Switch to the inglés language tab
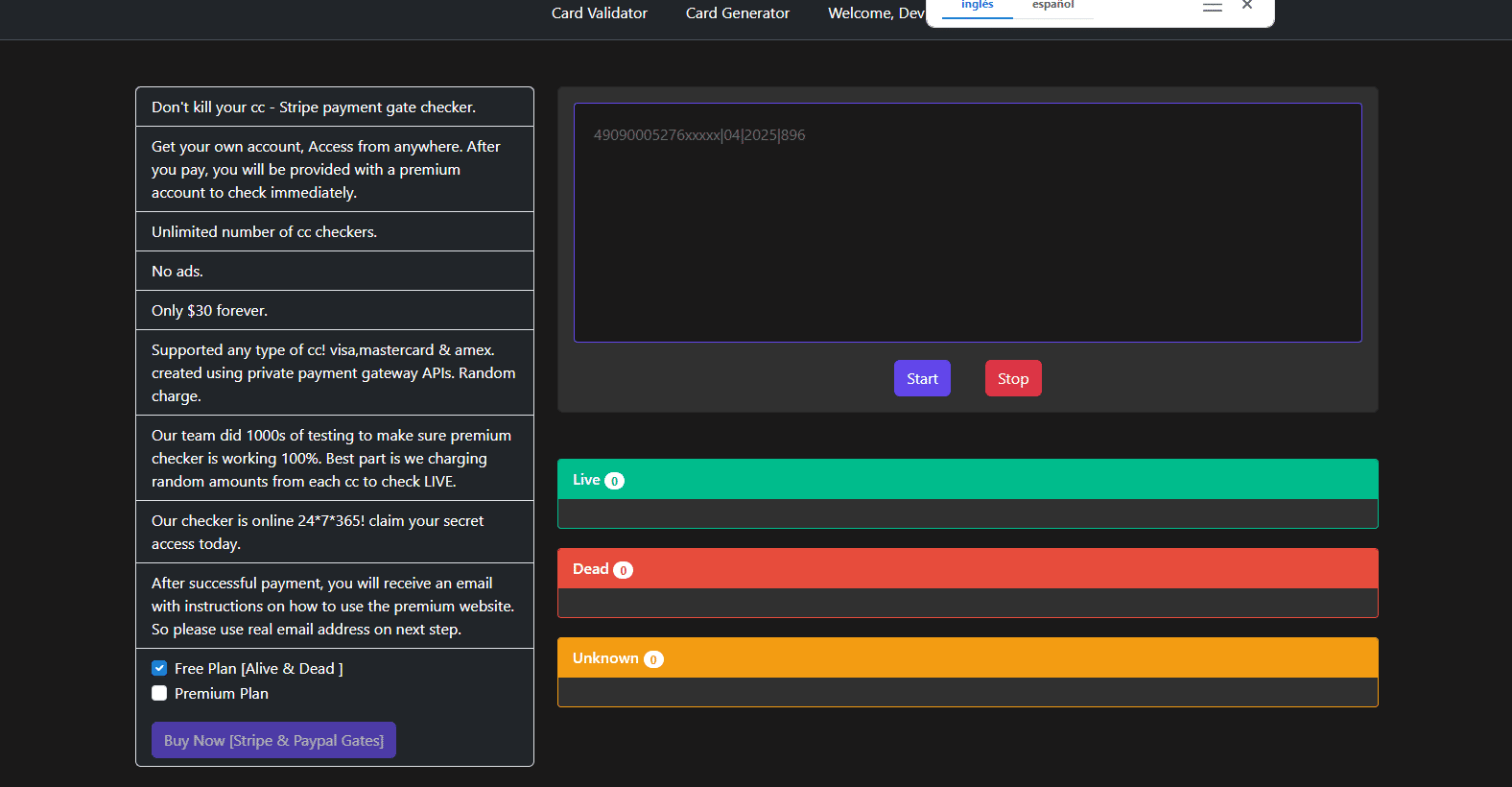 pyautogui.click(x=977, y=6)
